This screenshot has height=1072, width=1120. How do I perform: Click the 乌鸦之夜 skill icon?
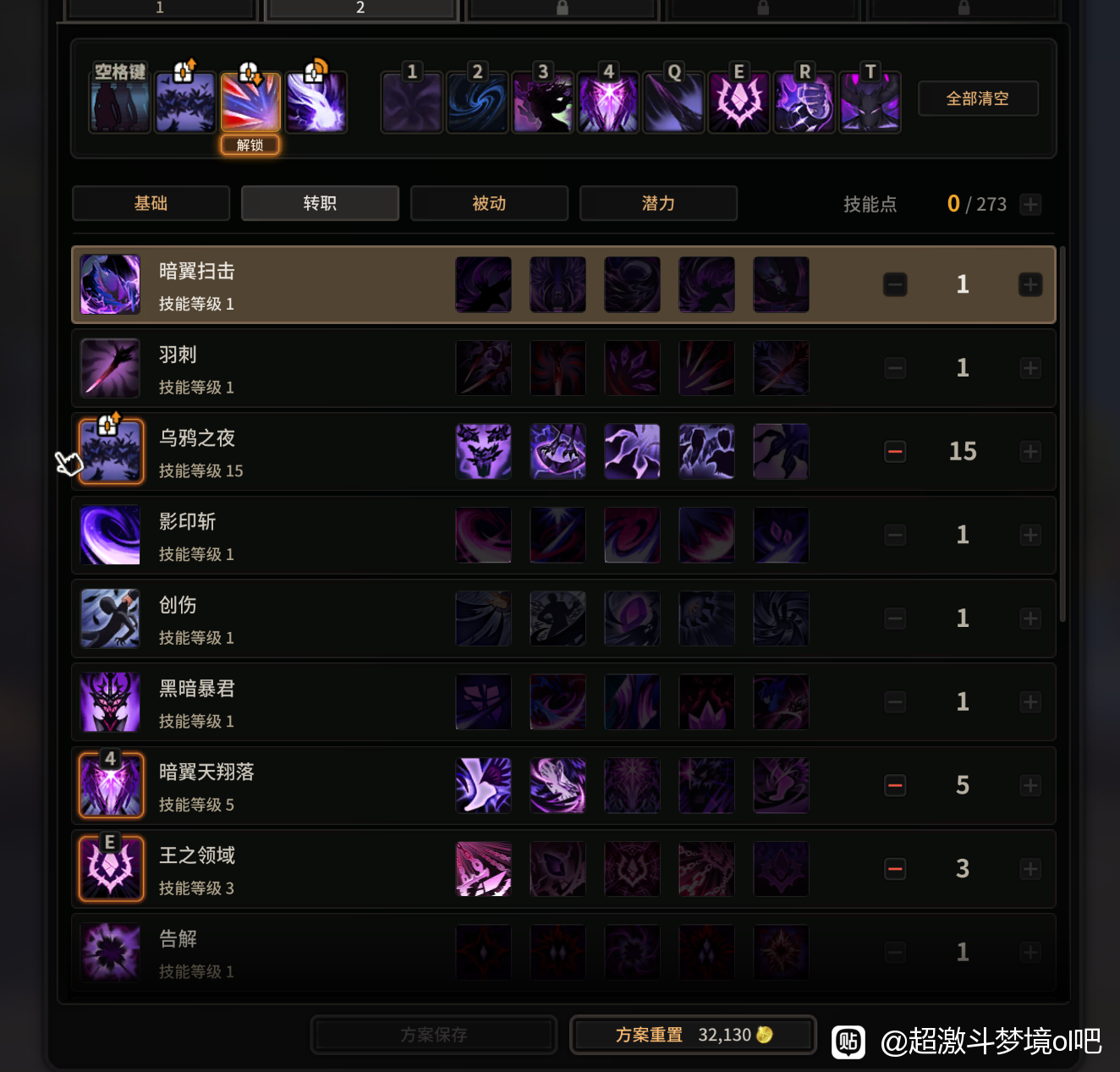(110, 452)
